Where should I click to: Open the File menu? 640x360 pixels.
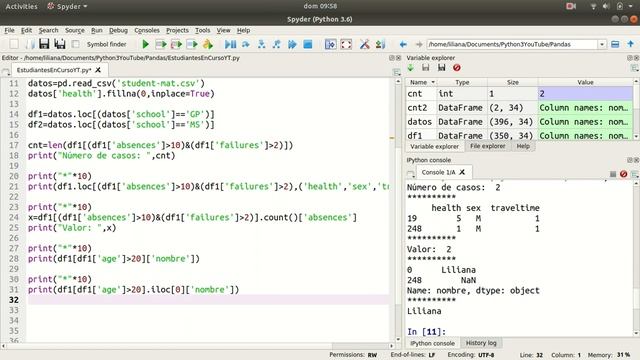(x=9, y=30)
